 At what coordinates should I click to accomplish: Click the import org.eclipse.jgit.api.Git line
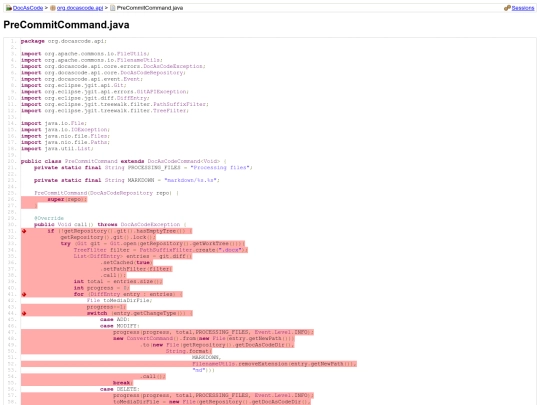73,85
